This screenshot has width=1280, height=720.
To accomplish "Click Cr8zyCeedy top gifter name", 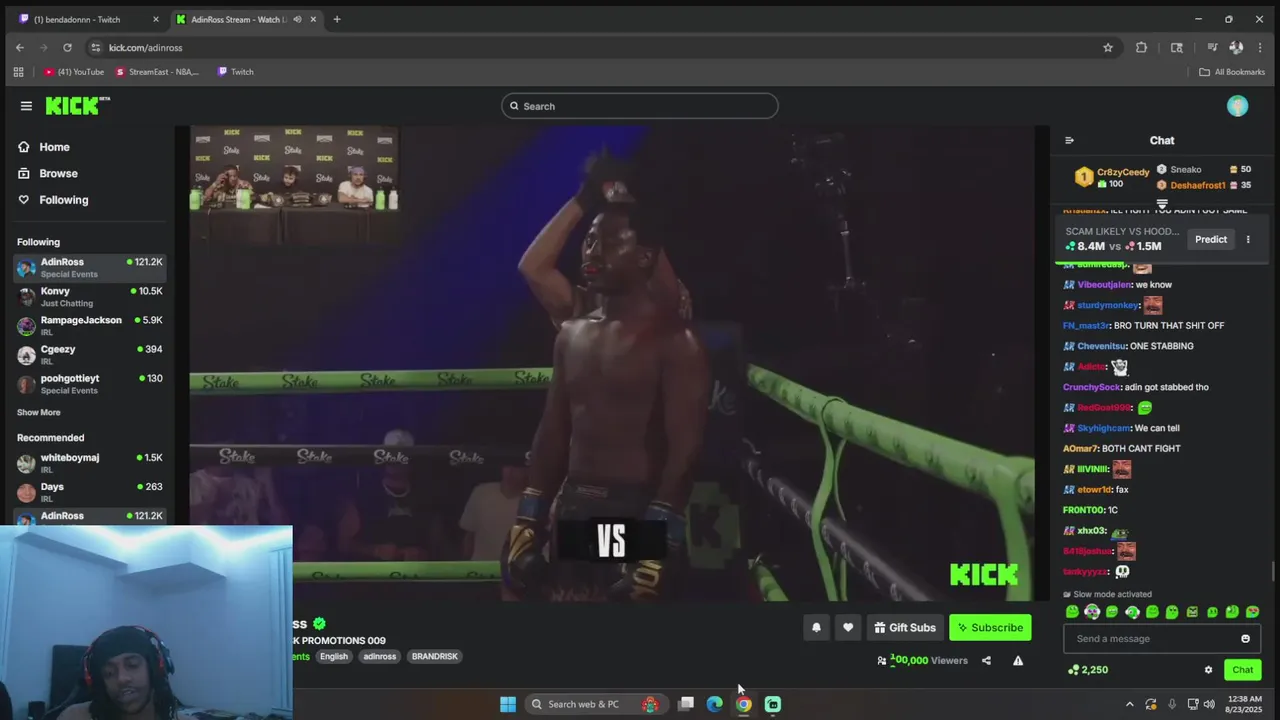I will coord(1123,172).
